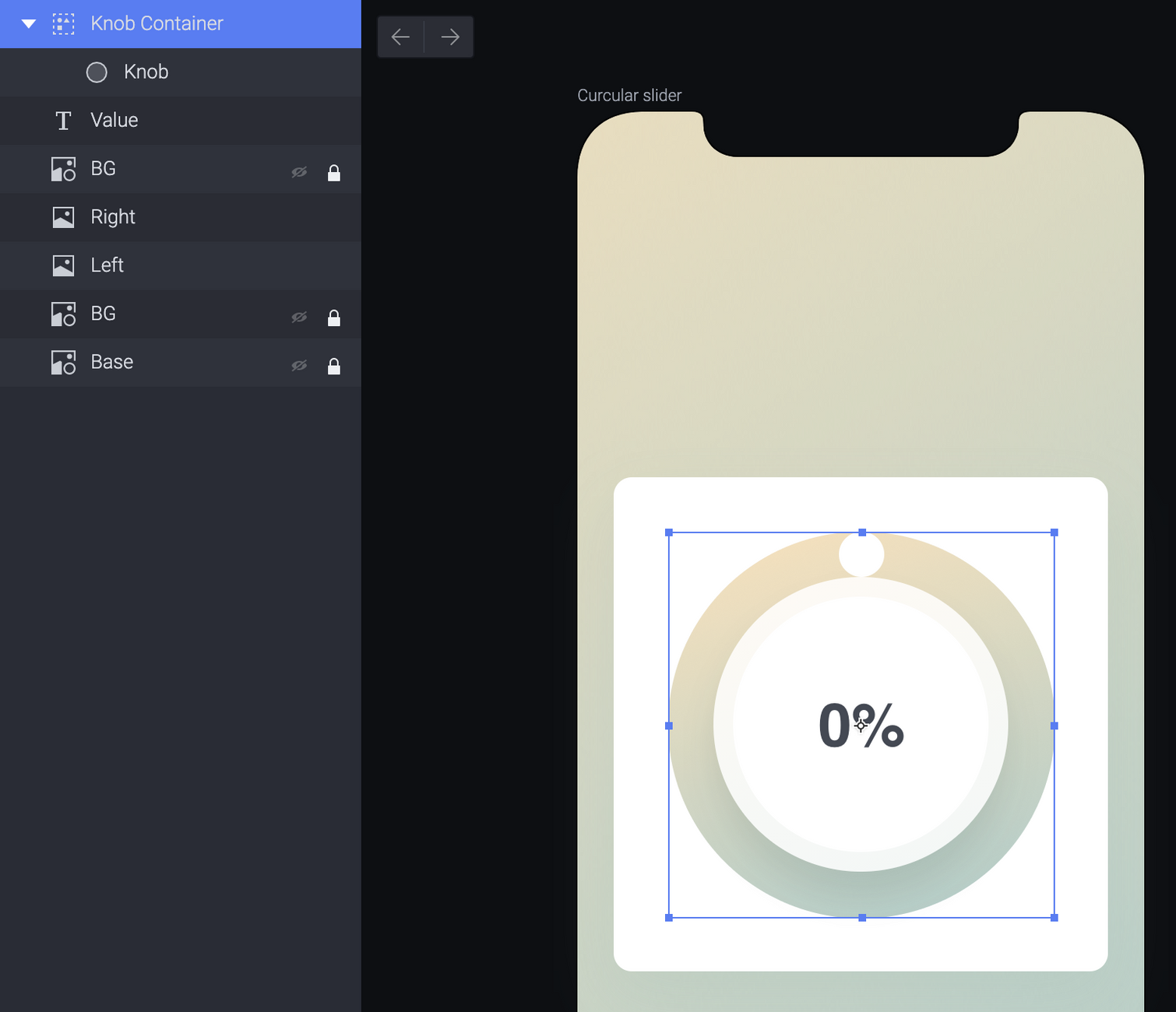This screenshot has width=1176, height=1012.
Task: Click the Base layer shape icon
Action: tap(63, 363)
